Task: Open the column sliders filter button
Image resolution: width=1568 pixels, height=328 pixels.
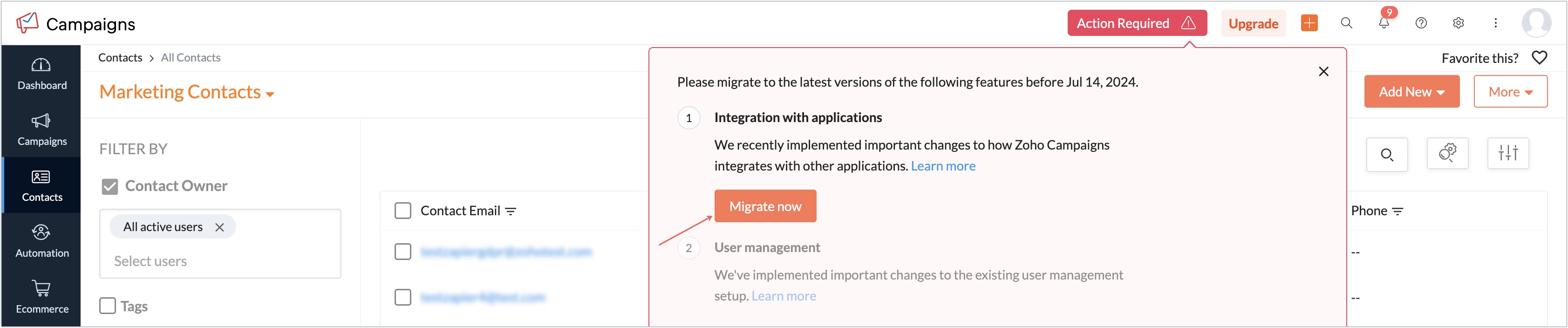Action: point(1508,153)
